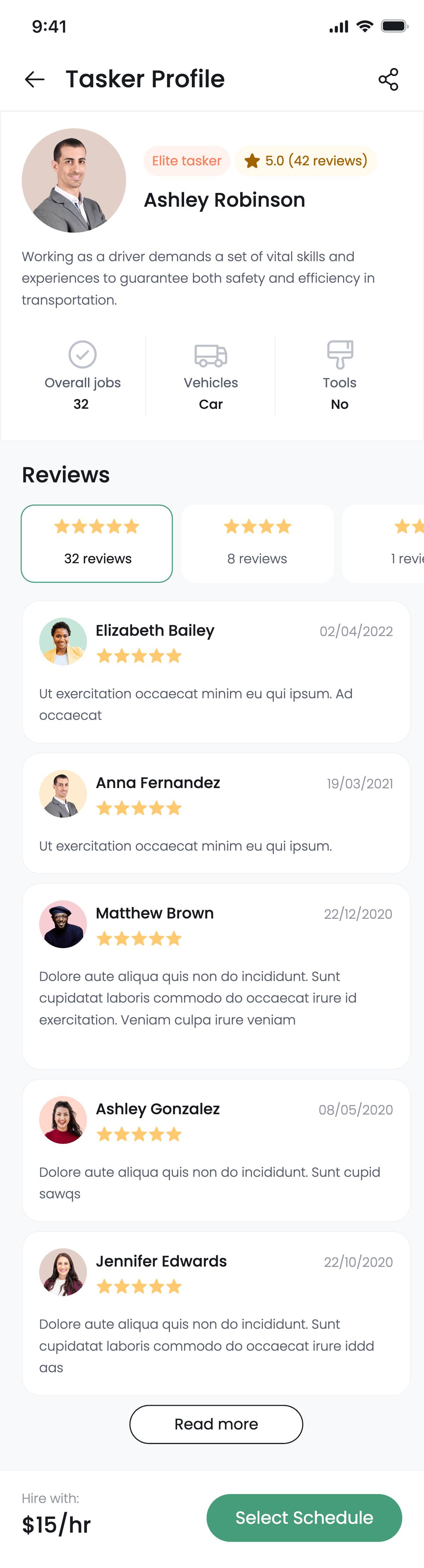Tap the battery status icon
The image size is (424, 1568).
pyautogui.click(x=394, y=26)
